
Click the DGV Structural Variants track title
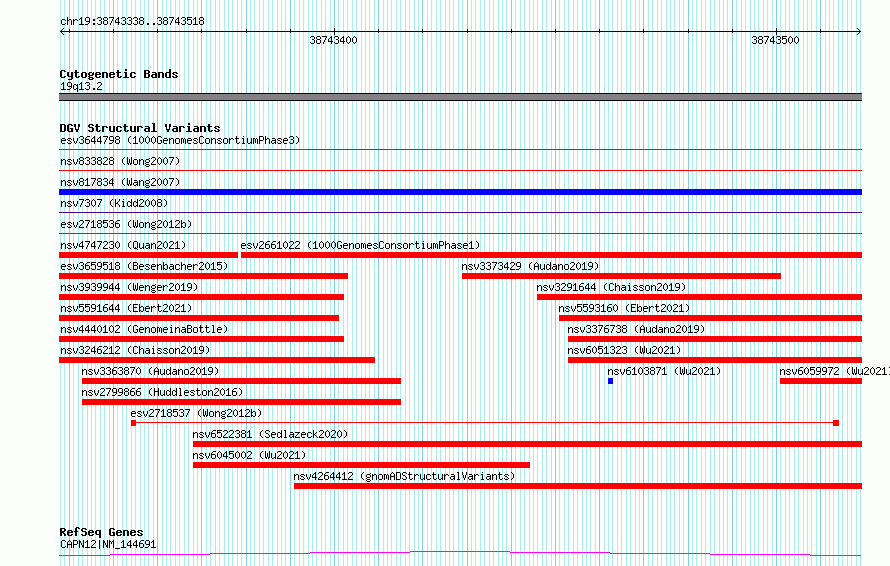[x=140, y=128]
